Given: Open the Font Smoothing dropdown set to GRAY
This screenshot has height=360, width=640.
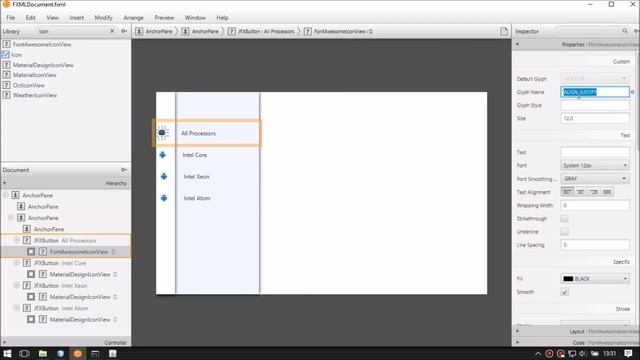Looking at the screenshot, I should pos(595,179).
